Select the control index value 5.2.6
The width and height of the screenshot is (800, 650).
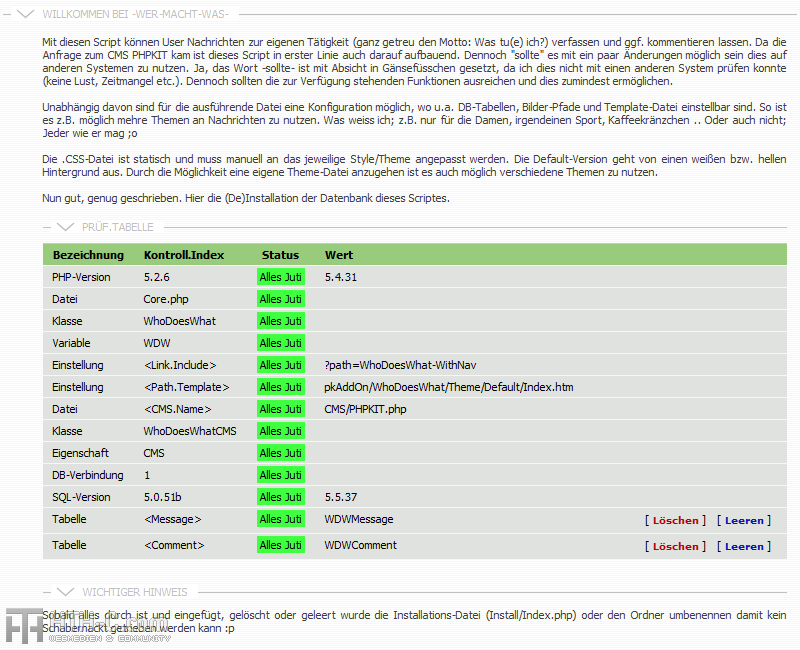157,277
